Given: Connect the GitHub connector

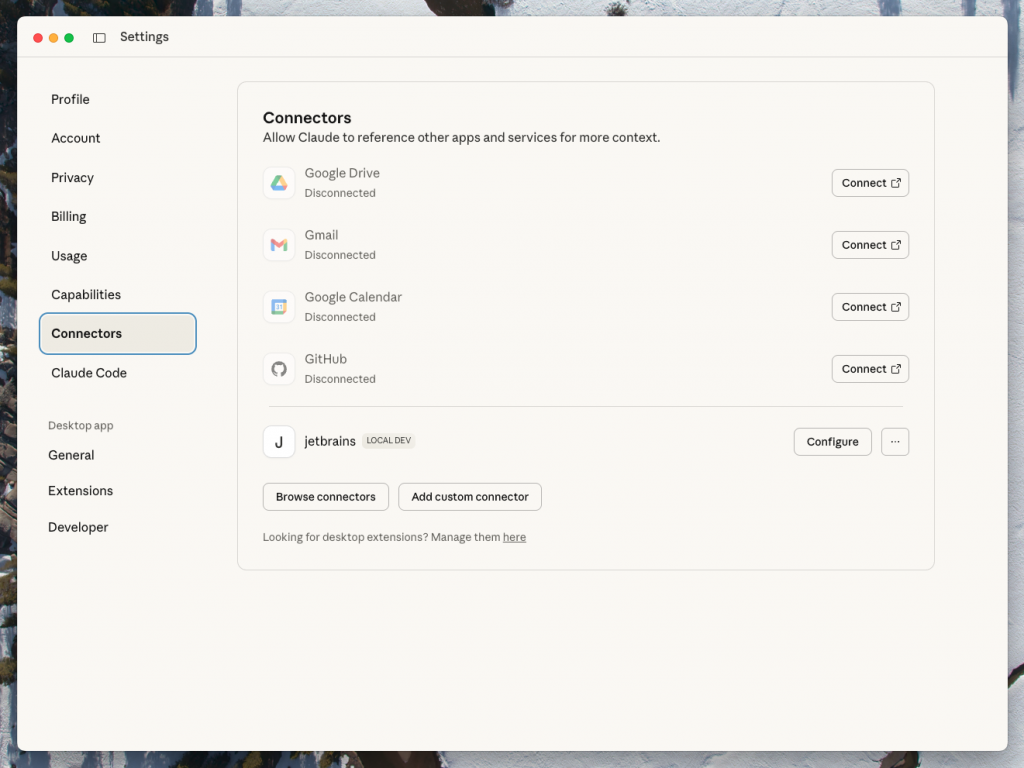Looking at the screenshot, I should (870, 369).
